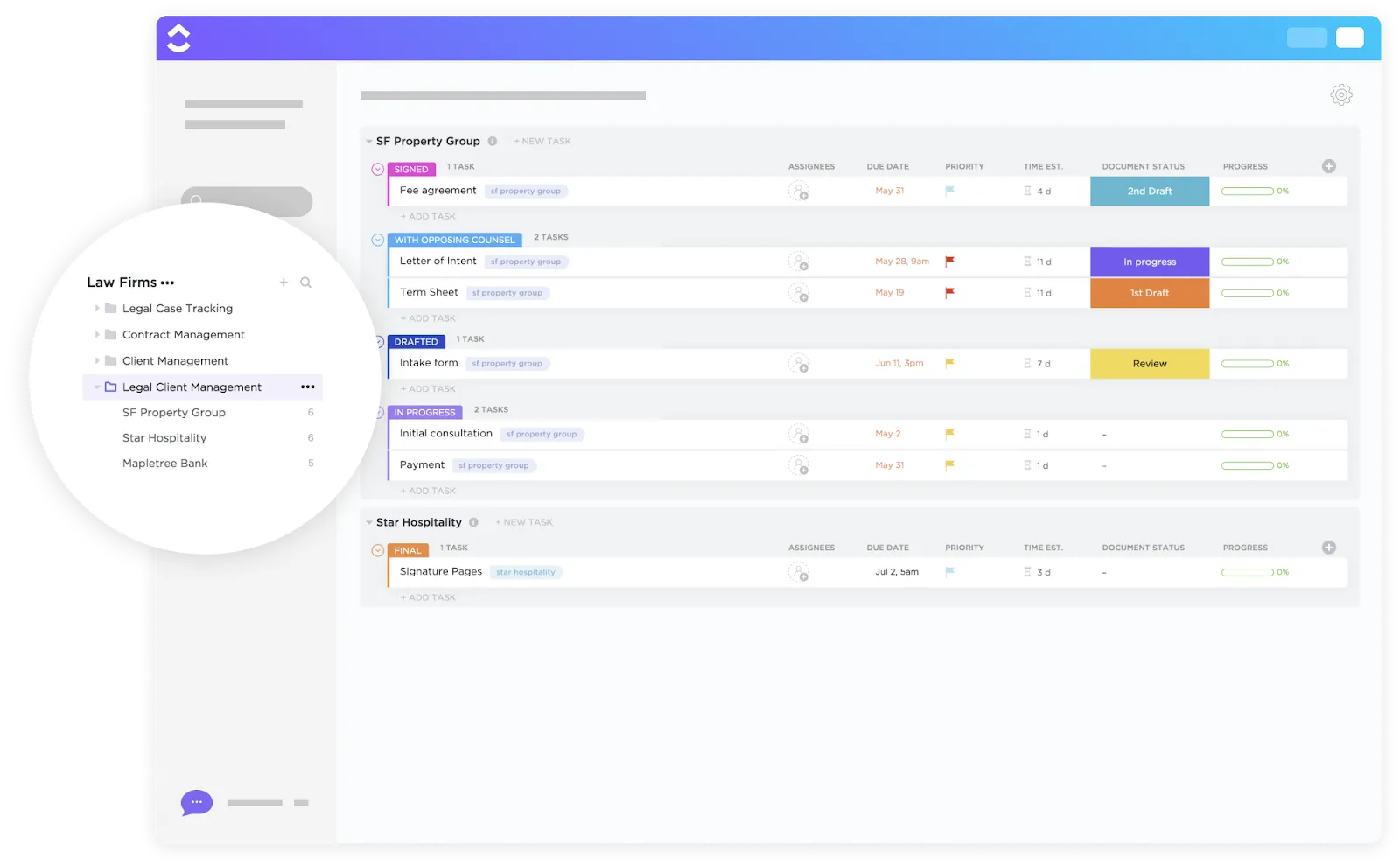
Task: Expand the Contract Management folder
Action: pyautogui.click(x=97, y=335)
